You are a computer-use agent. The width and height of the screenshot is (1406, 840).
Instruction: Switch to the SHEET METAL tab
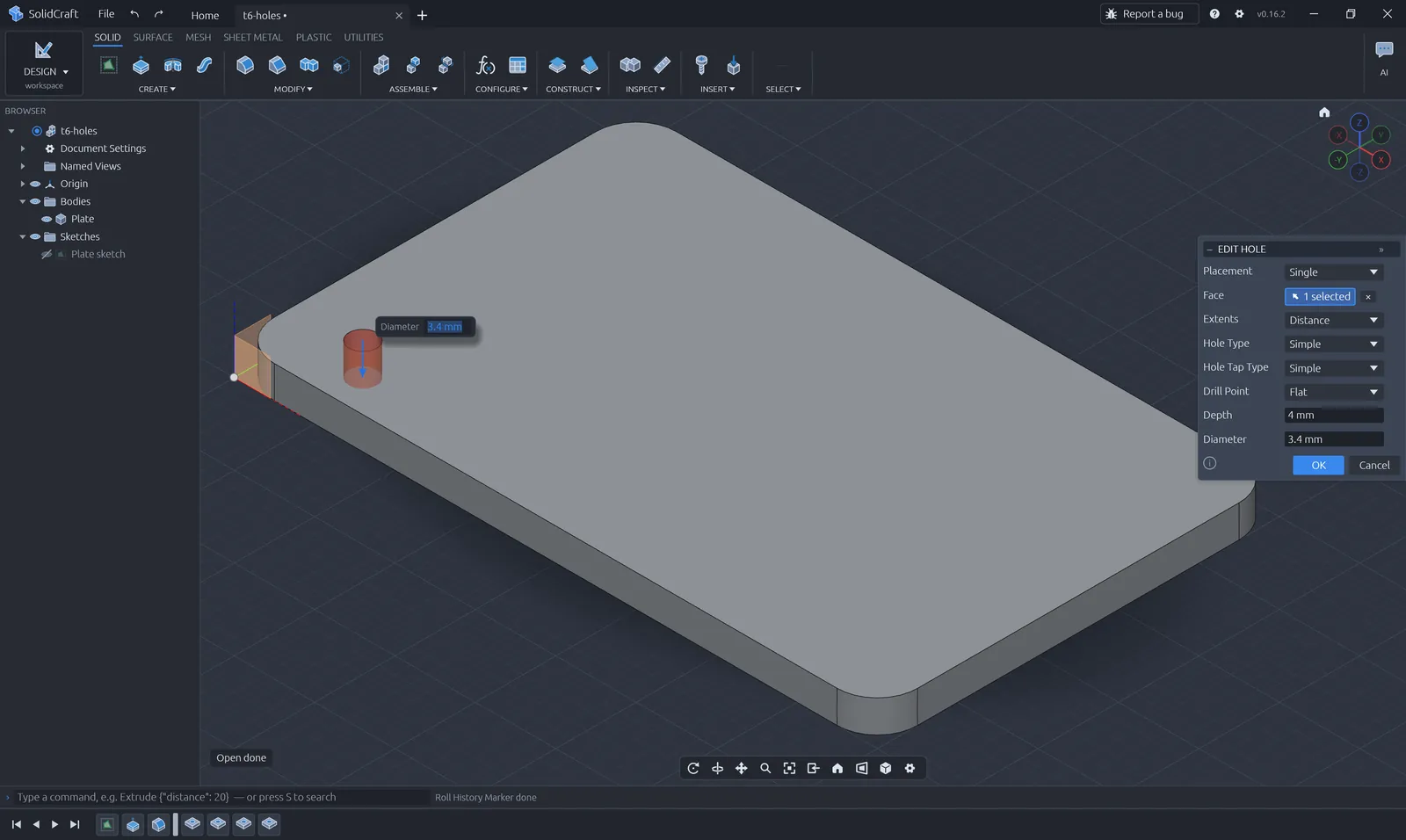[x=253, y=38]
